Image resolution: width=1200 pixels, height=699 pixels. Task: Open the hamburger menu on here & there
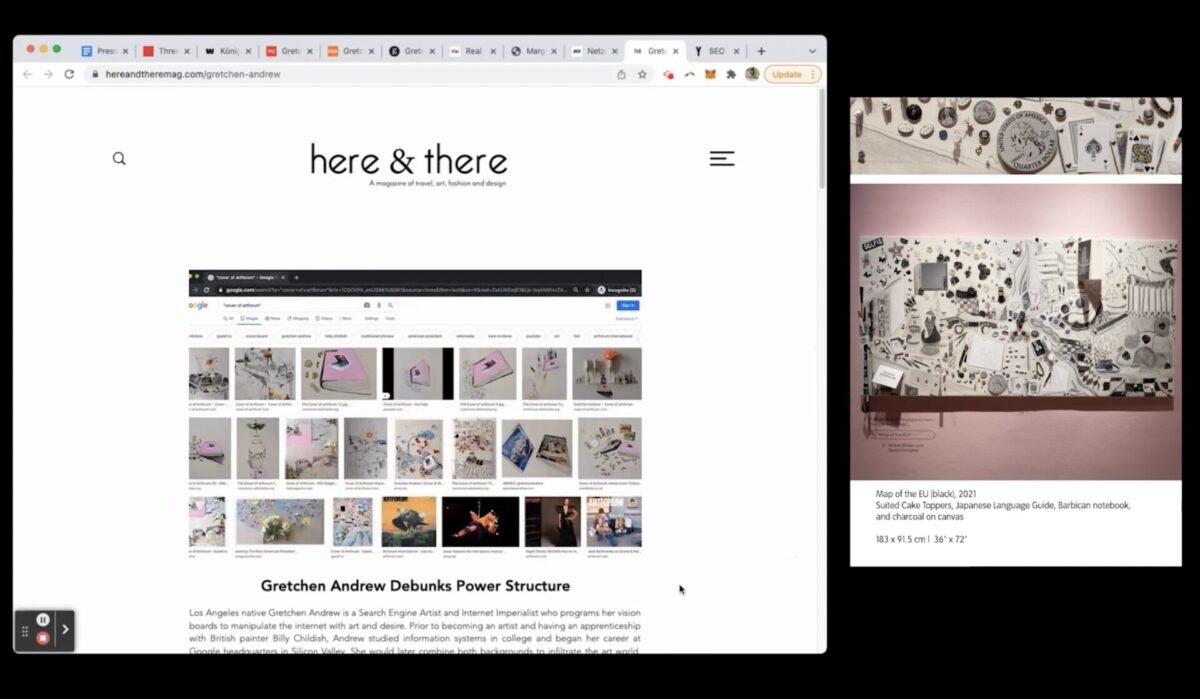[722, 158]
